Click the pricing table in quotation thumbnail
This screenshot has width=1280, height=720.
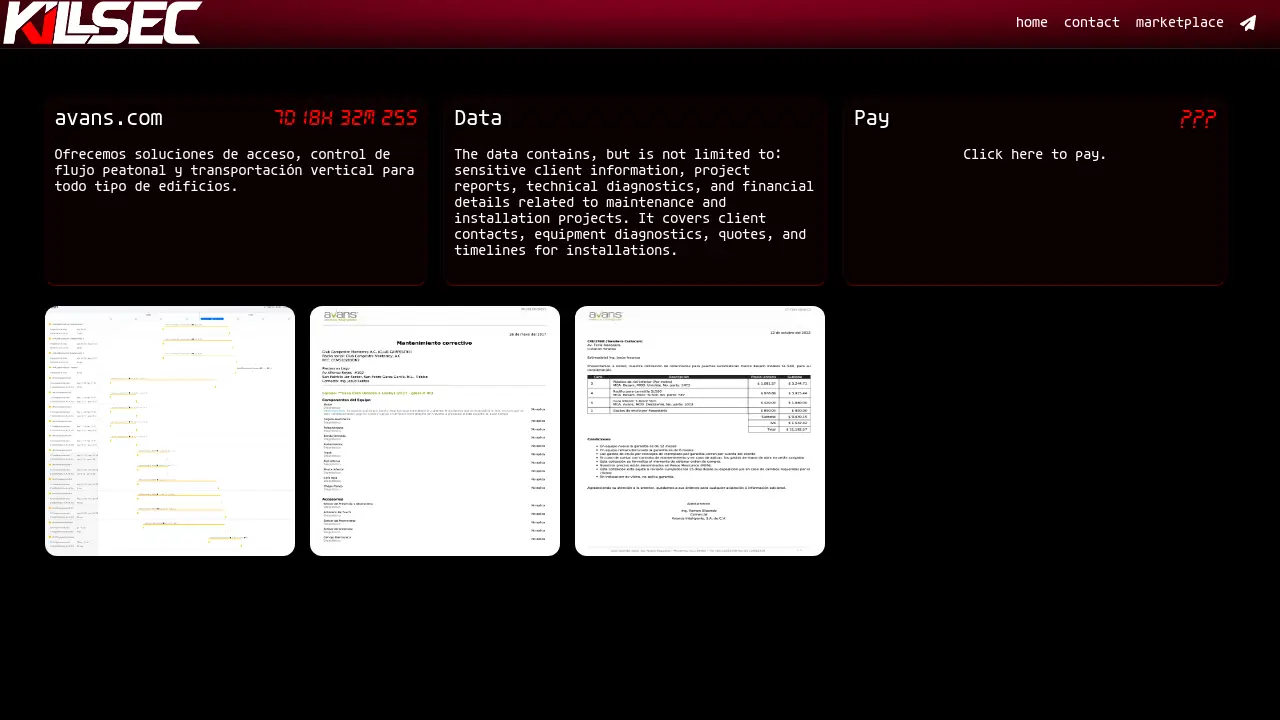(698, 404)
